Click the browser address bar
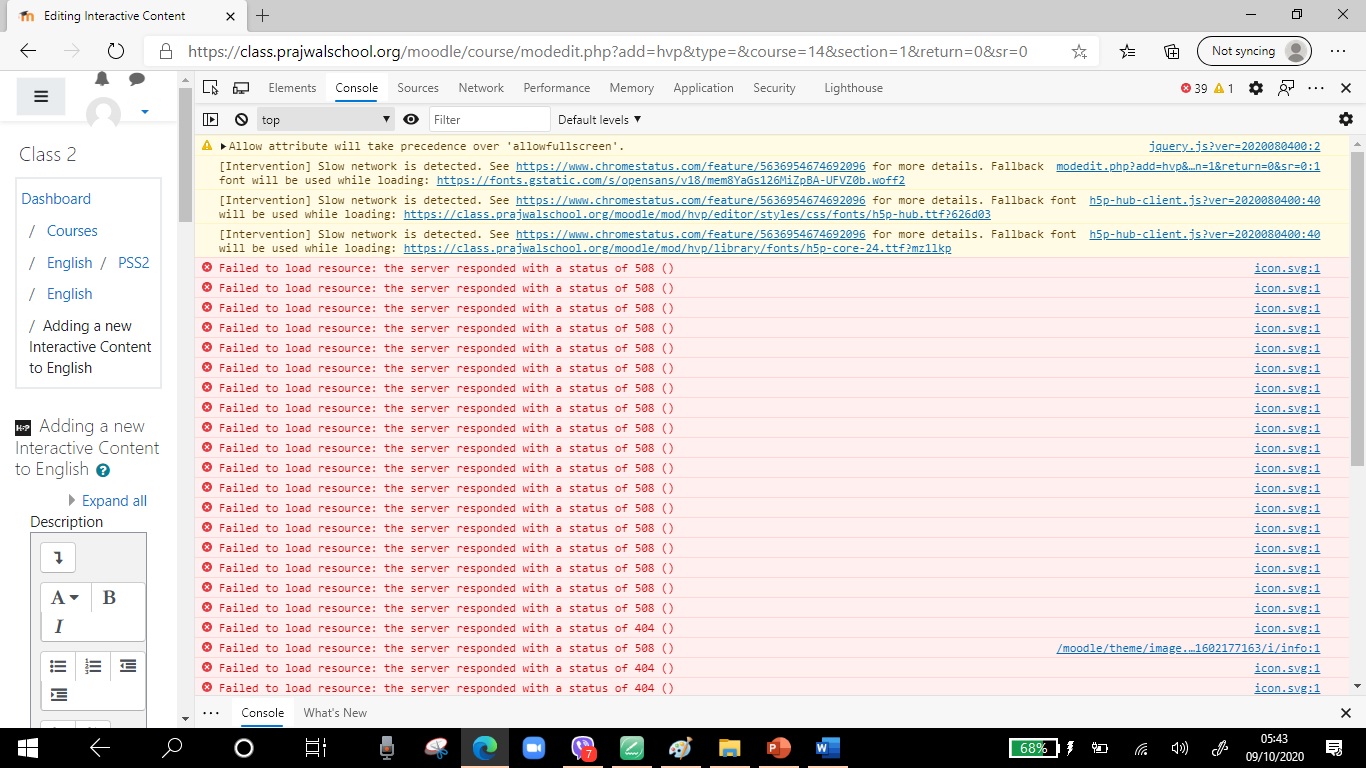The width and height of the screenshot is (1366, 768). tap(607, 51)
